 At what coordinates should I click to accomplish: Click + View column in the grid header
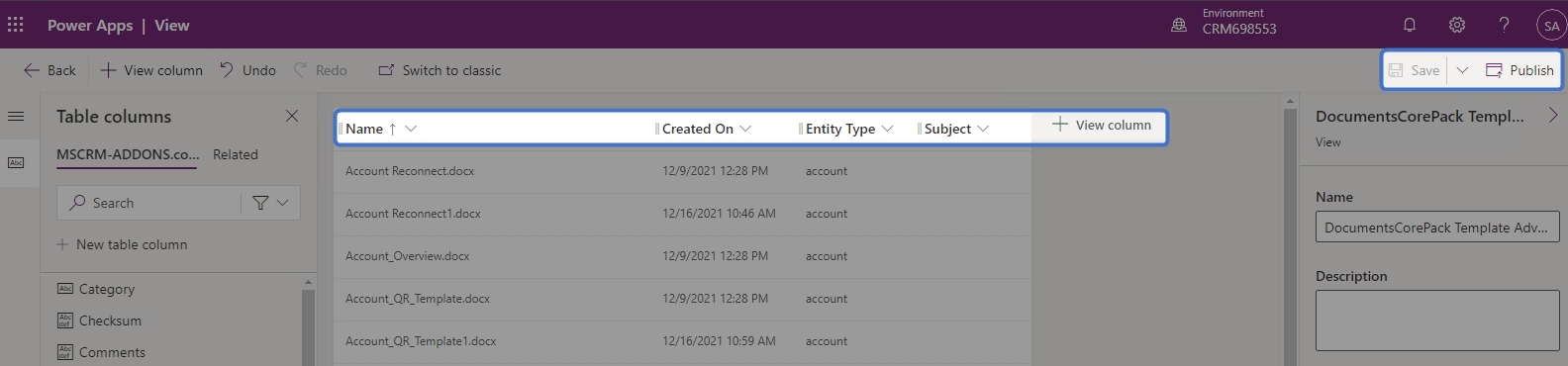point(1101,125)
